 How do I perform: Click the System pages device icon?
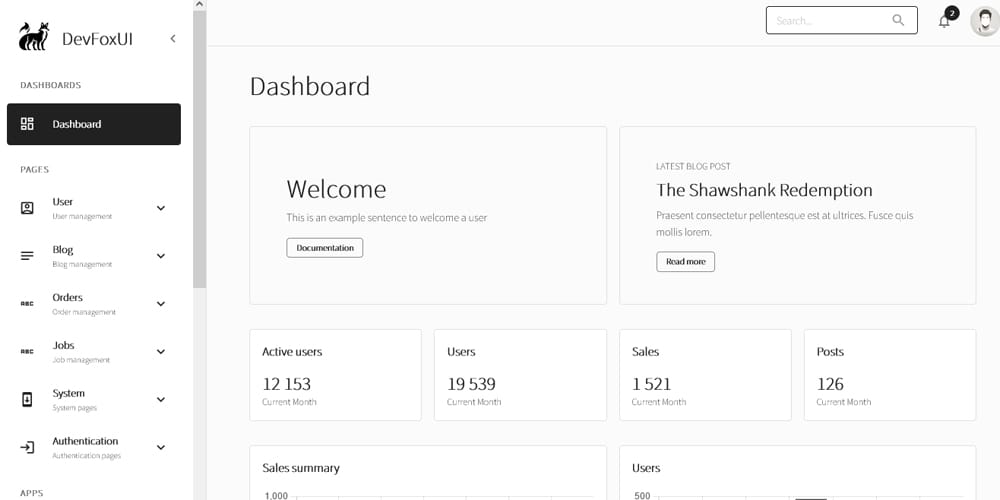point(28,399)
